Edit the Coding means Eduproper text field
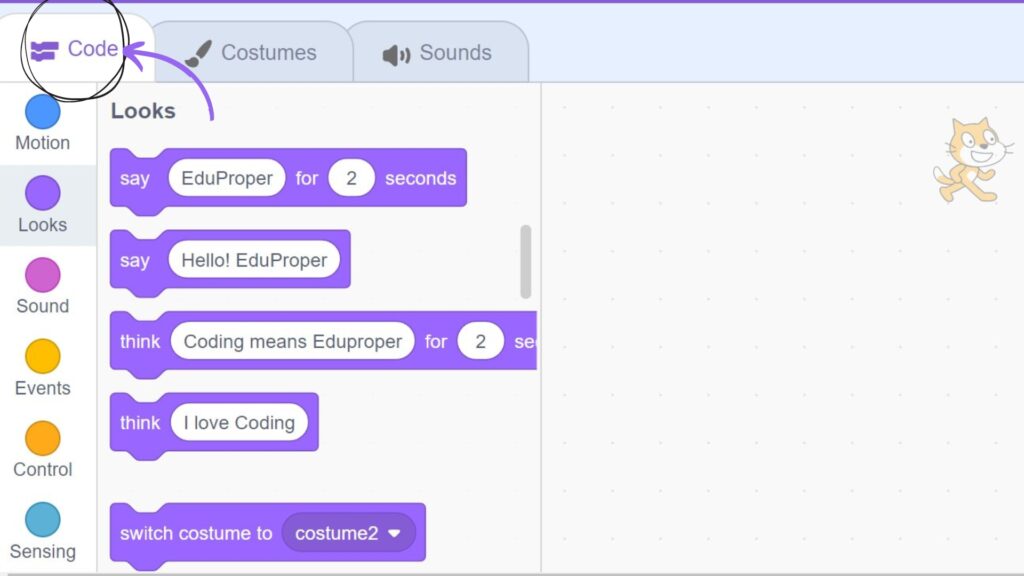 293,342
